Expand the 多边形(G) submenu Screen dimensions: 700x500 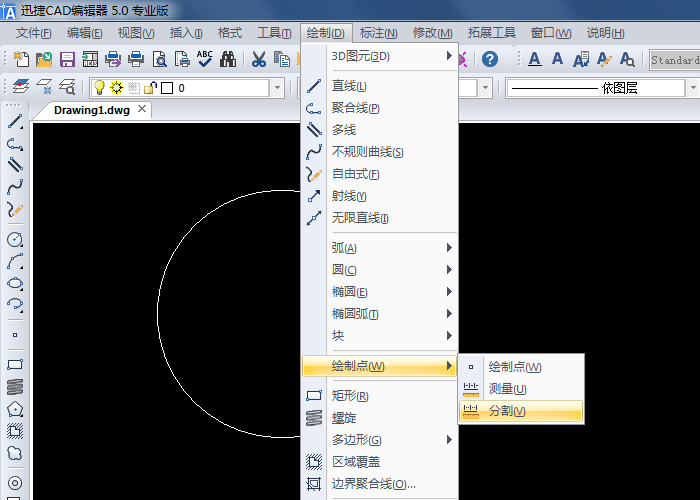[380, 440]
